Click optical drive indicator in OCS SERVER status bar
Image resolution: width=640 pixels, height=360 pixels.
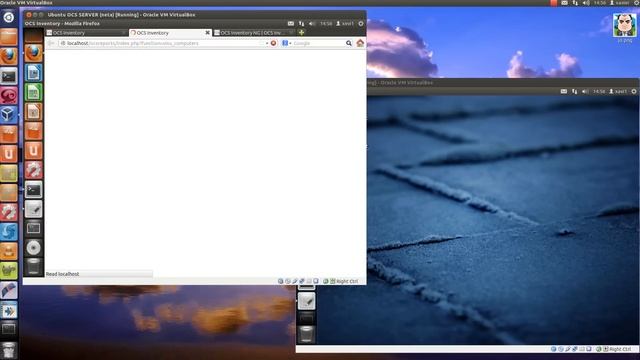(288, 281)
